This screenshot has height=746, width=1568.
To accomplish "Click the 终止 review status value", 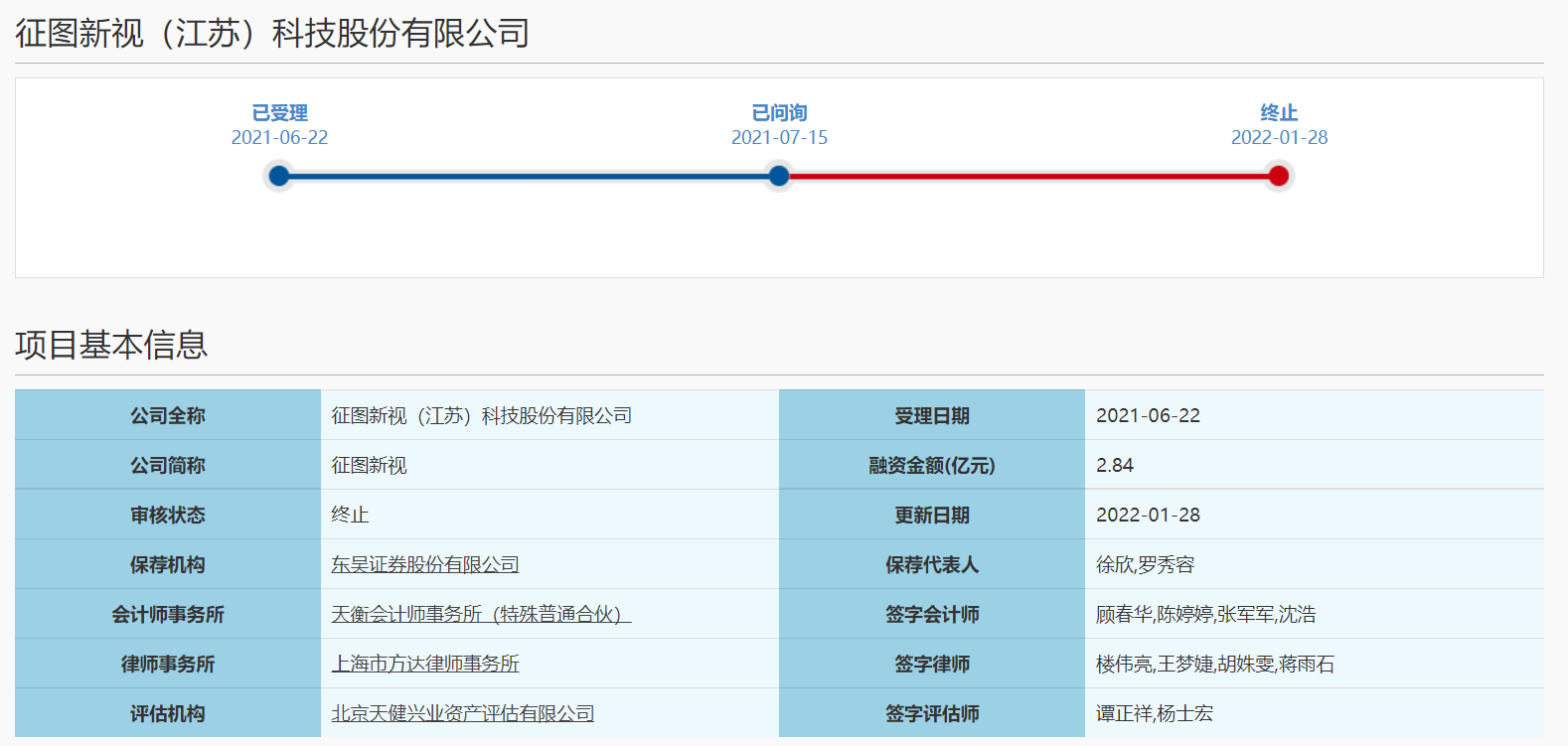I will [350, 515].
